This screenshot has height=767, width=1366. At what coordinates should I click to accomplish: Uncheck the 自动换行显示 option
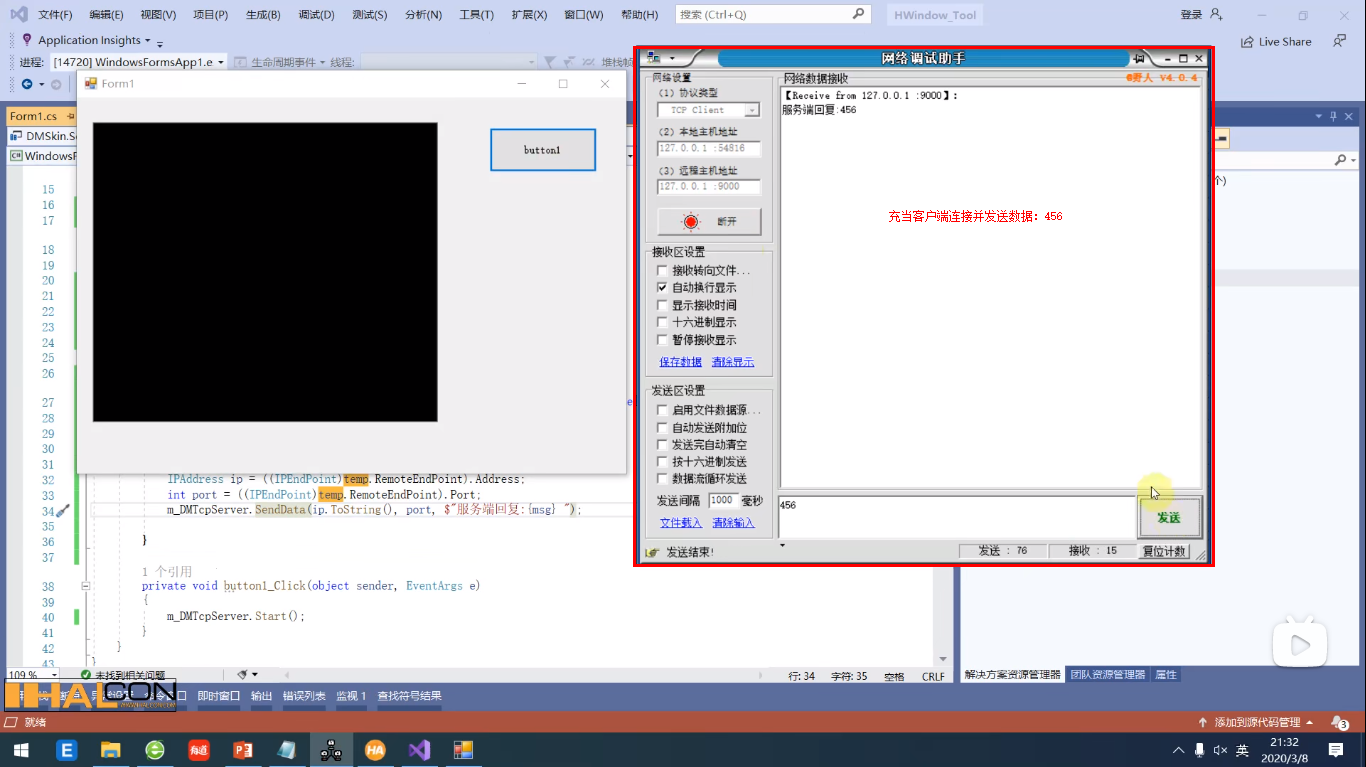[x=662, y=286]
